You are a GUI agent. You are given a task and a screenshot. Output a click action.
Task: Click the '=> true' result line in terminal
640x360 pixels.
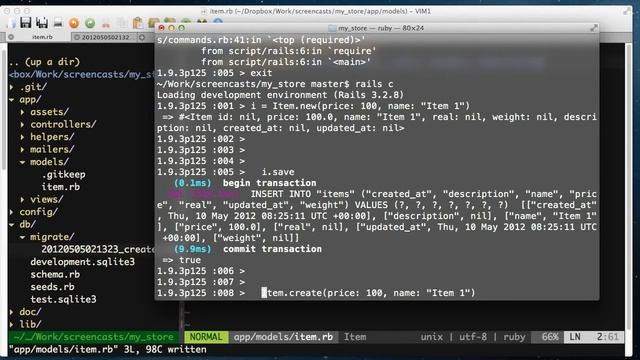[182, 260]
